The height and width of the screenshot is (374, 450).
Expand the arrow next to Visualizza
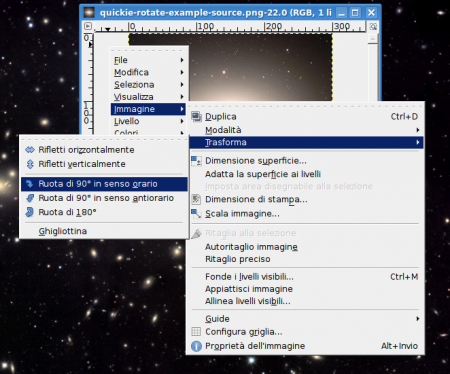tap(182, 97)
